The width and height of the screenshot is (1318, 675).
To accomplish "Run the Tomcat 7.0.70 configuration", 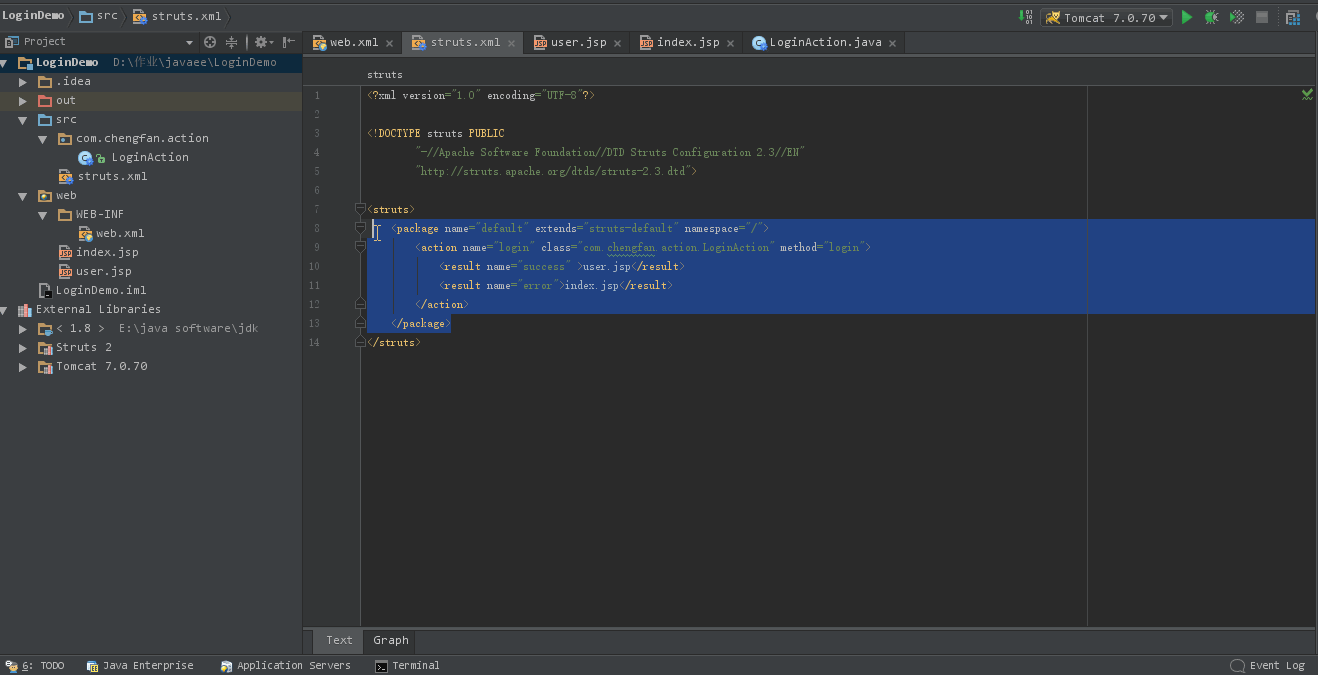I will (x=1186, y=17).
